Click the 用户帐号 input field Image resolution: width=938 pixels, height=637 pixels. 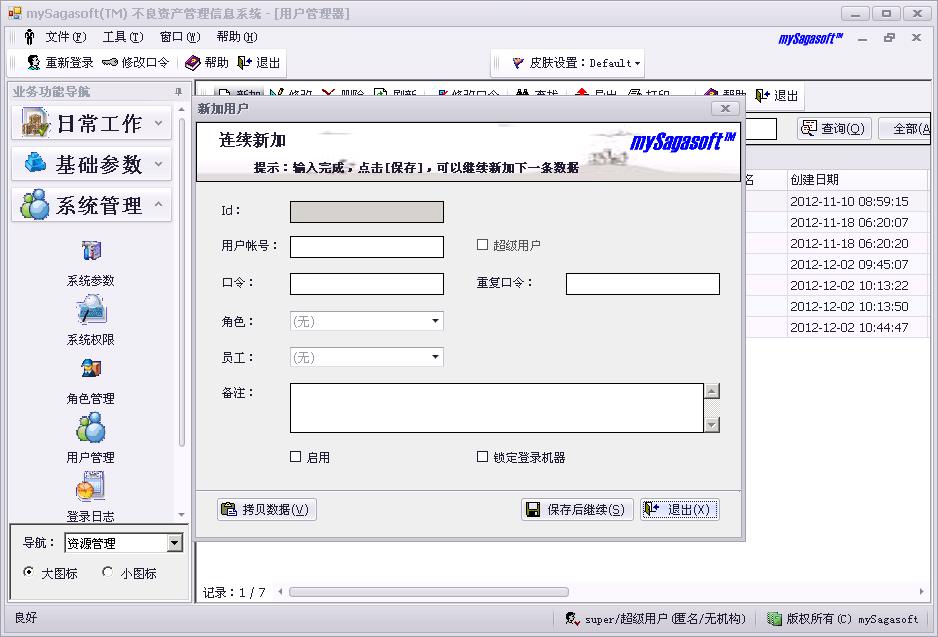coord(367,246)
